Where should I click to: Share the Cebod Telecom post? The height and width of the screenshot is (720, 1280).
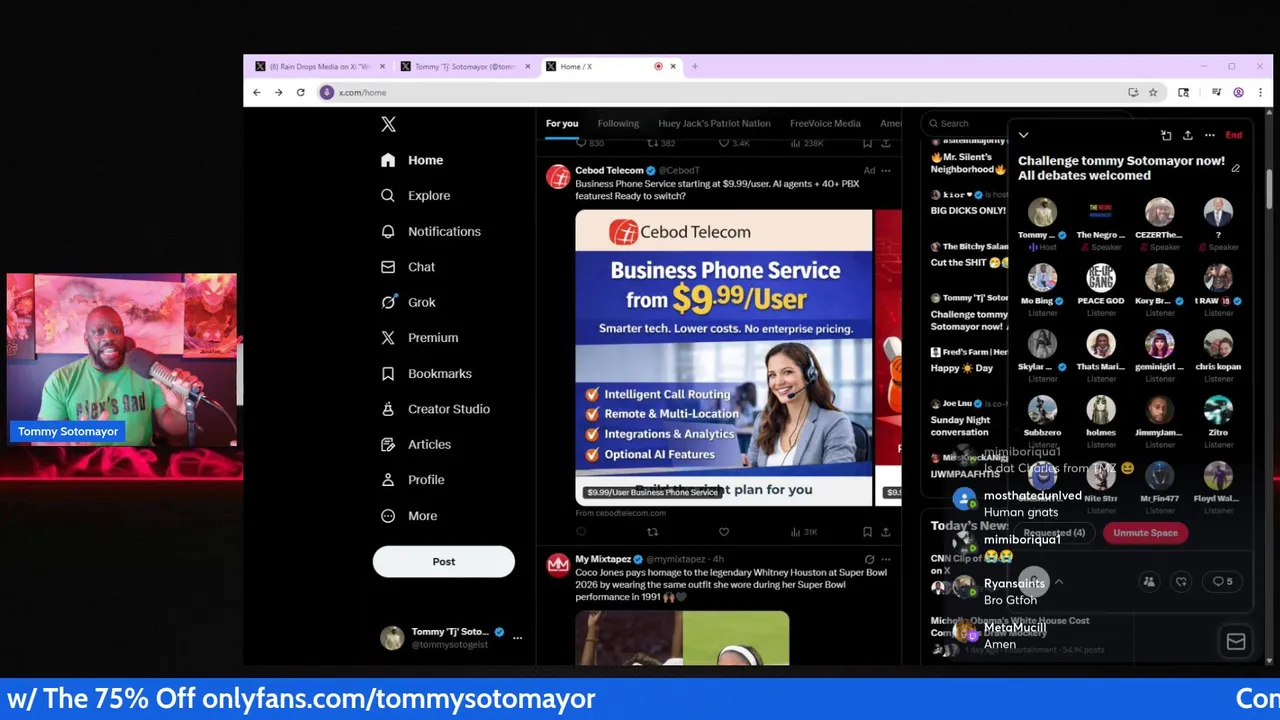885,532
